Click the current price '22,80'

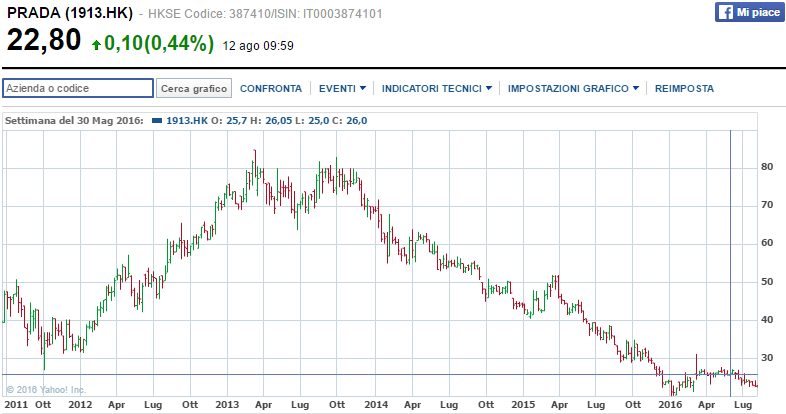(44, 40)
